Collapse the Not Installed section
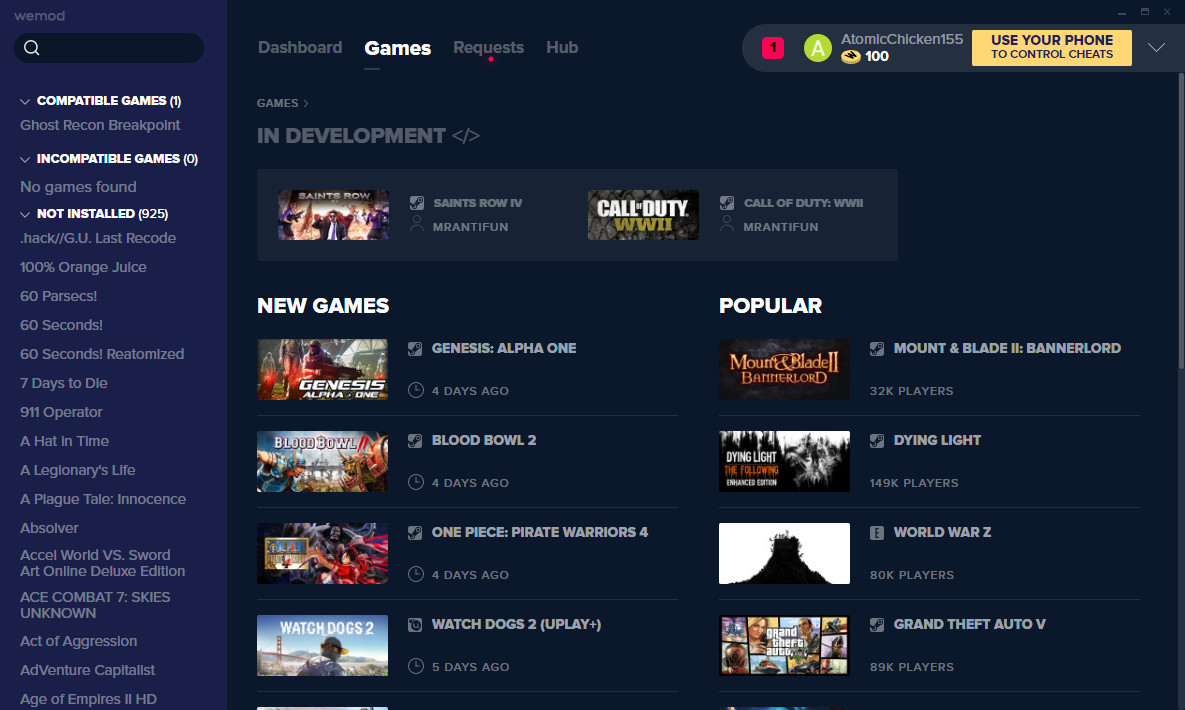 tap(25, 215)
